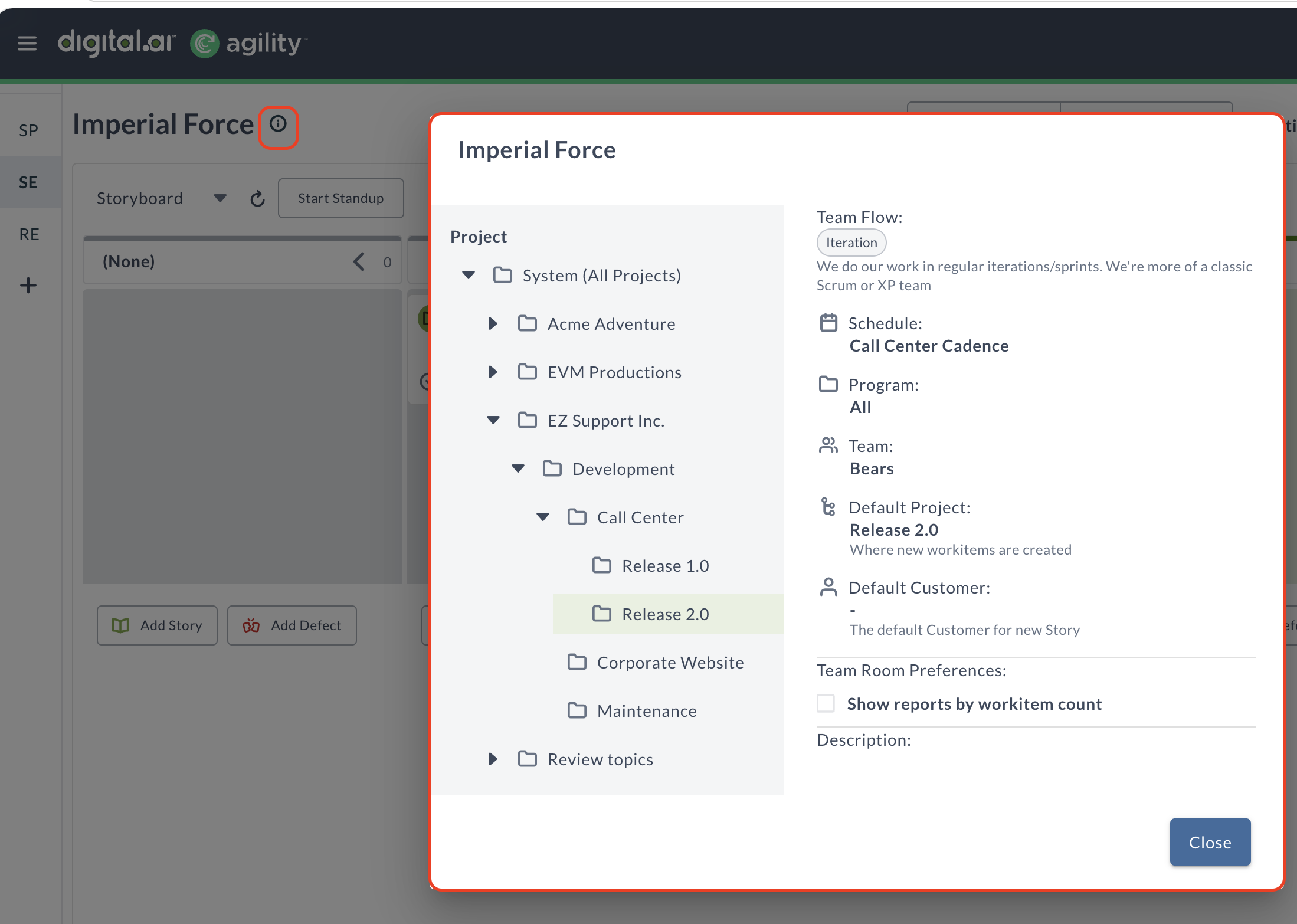
Task: Collapse the Development project node
Action: (x=518, y=468)
